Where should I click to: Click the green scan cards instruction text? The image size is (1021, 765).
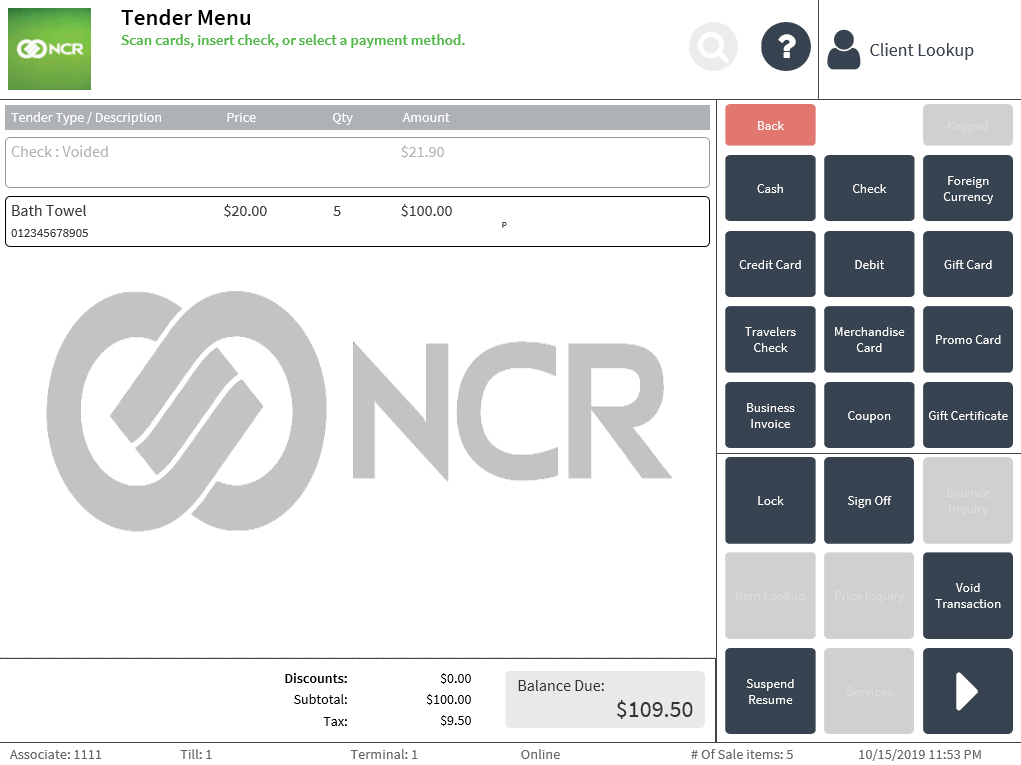[x=293, y=40]
